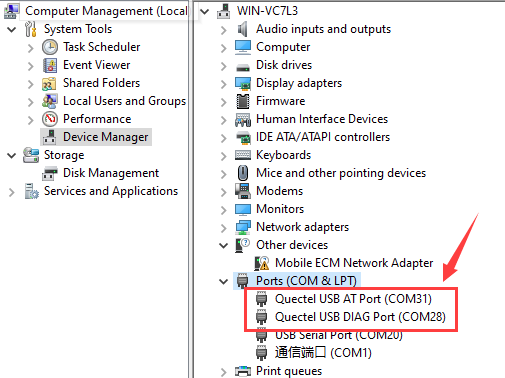Expand the Display adapters category
Viewport: 505px width, 378px height.
pos(224,84)
